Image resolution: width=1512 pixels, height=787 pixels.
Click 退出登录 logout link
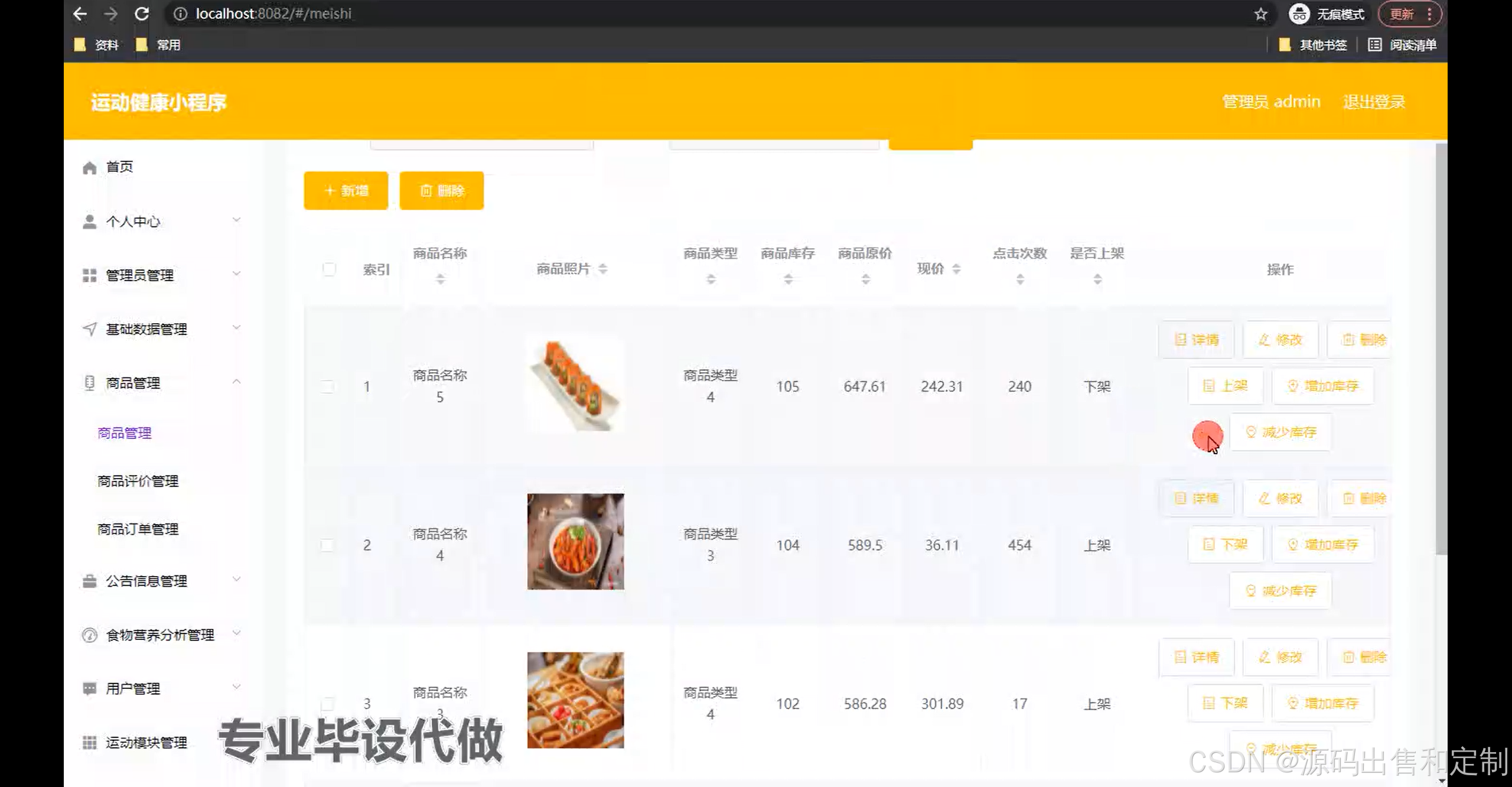(x=1374, y=102)
